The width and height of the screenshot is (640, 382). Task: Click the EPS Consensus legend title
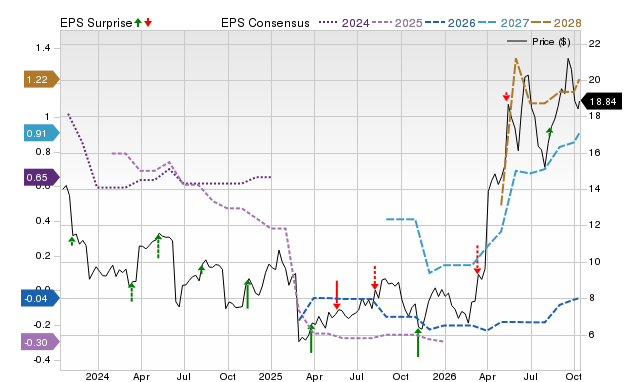coord(265,23)
